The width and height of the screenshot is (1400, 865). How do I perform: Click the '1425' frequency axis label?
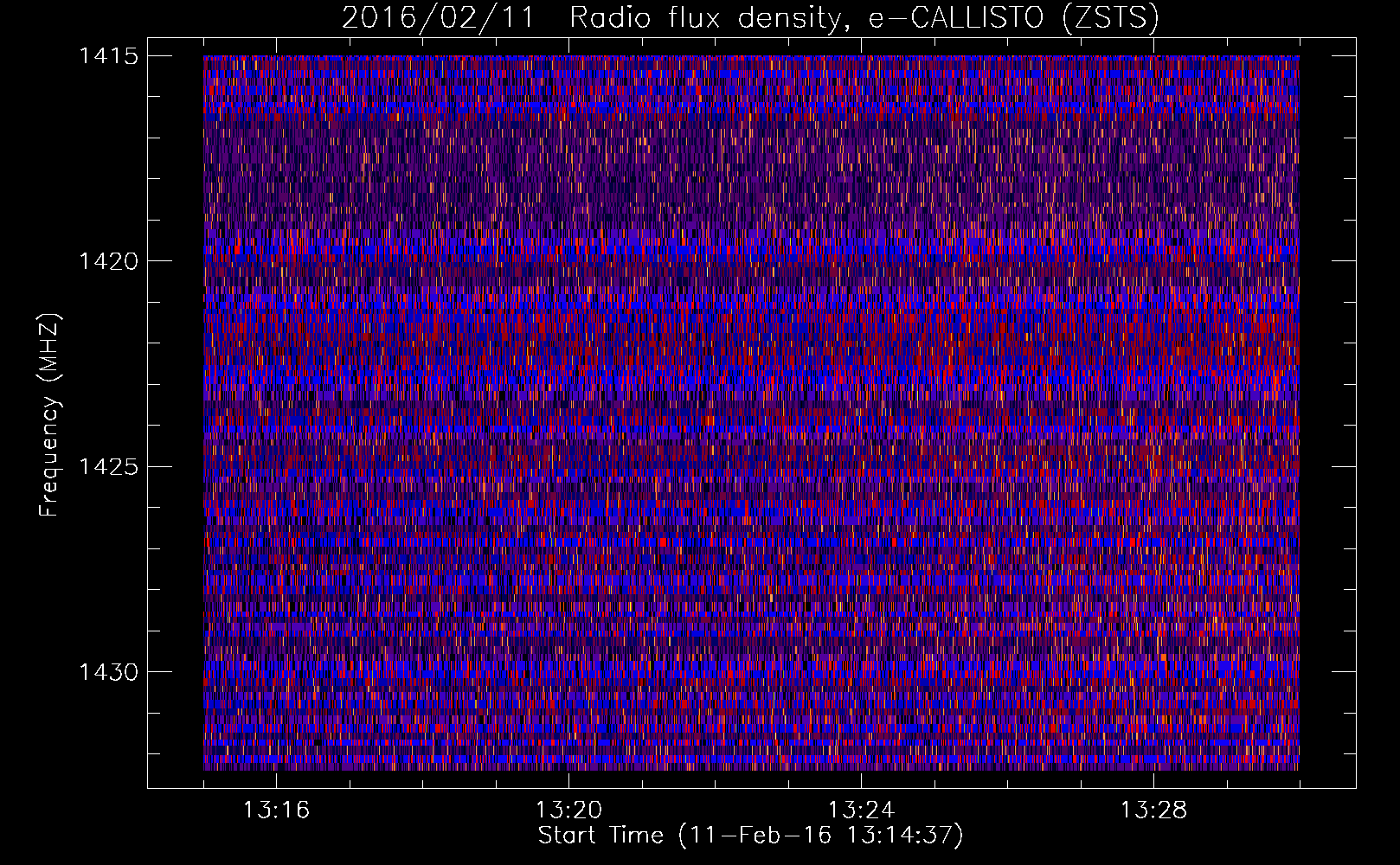(x=108, y=467)
